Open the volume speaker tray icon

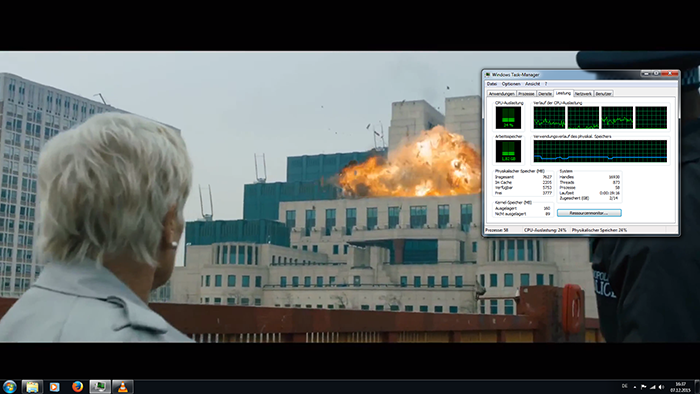(661, 387)
